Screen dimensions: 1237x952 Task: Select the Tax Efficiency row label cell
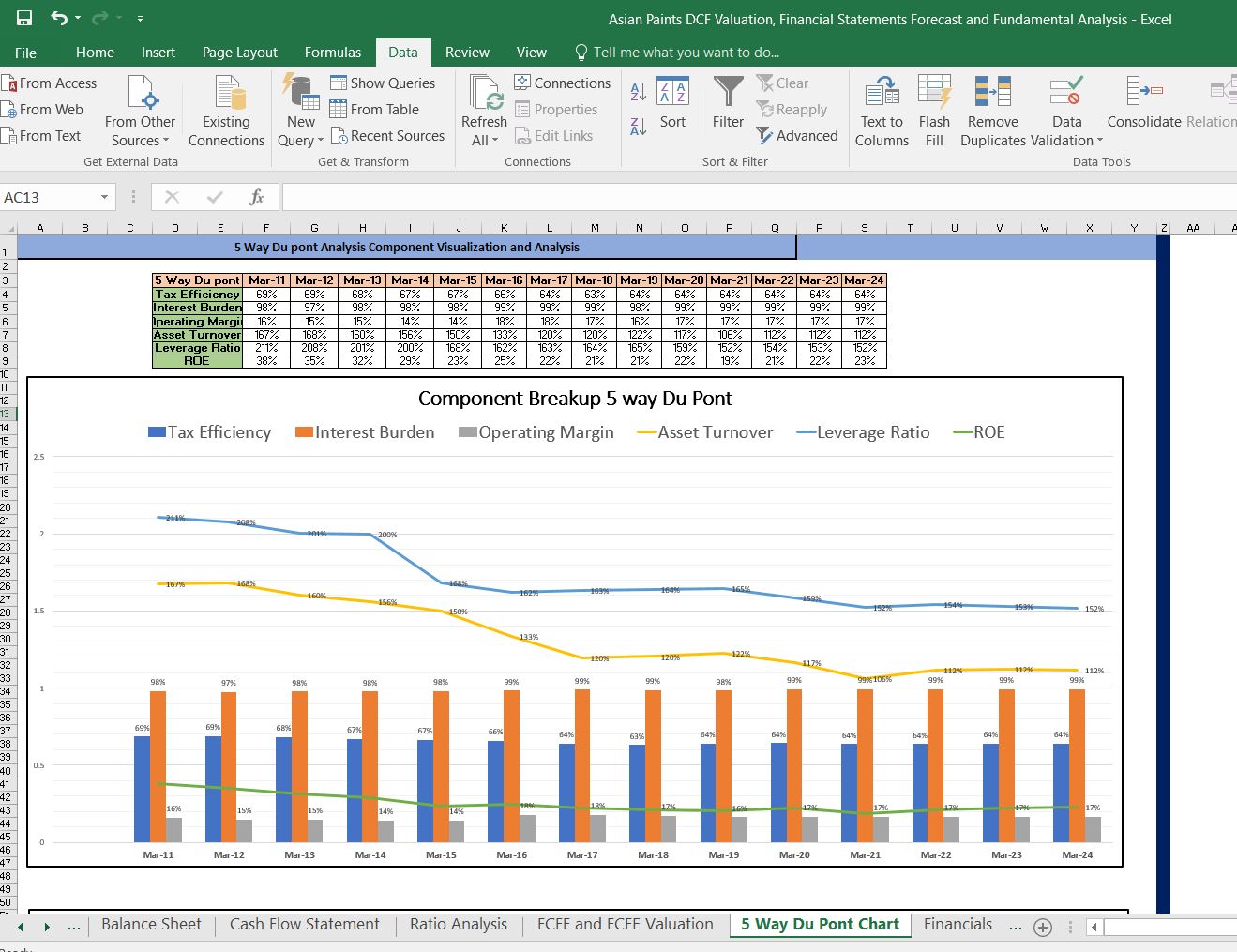click(197, 295)
